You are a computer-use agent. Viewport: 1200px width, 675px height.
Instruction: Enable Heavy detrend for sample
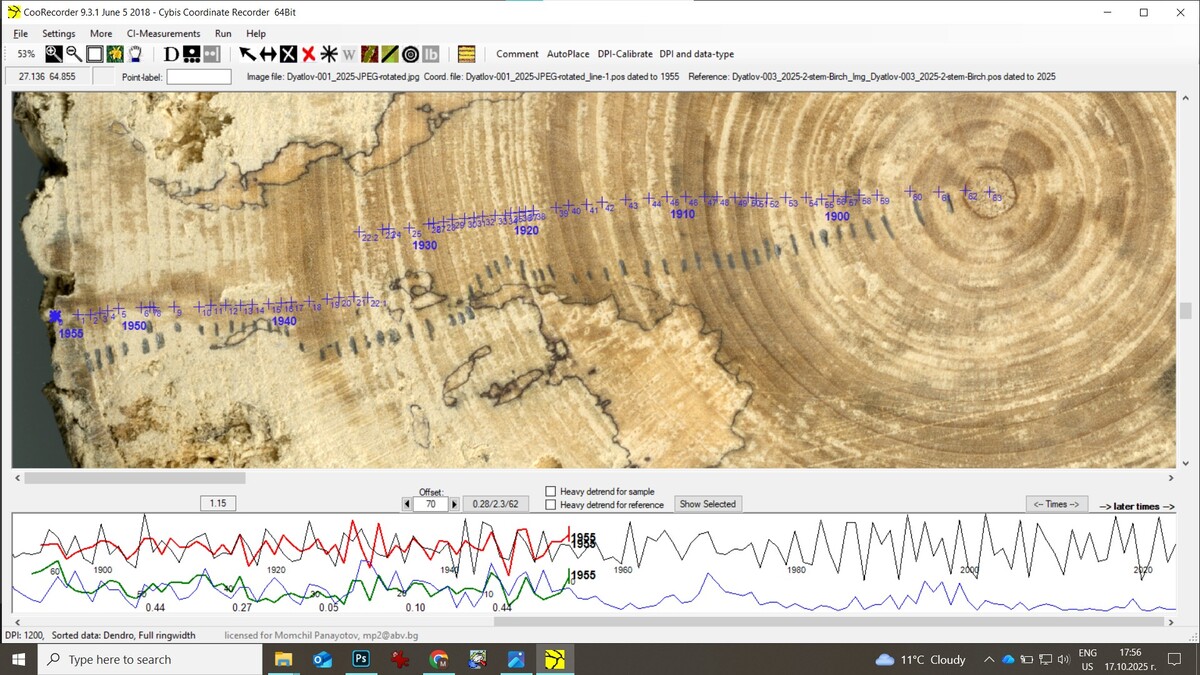551,491
